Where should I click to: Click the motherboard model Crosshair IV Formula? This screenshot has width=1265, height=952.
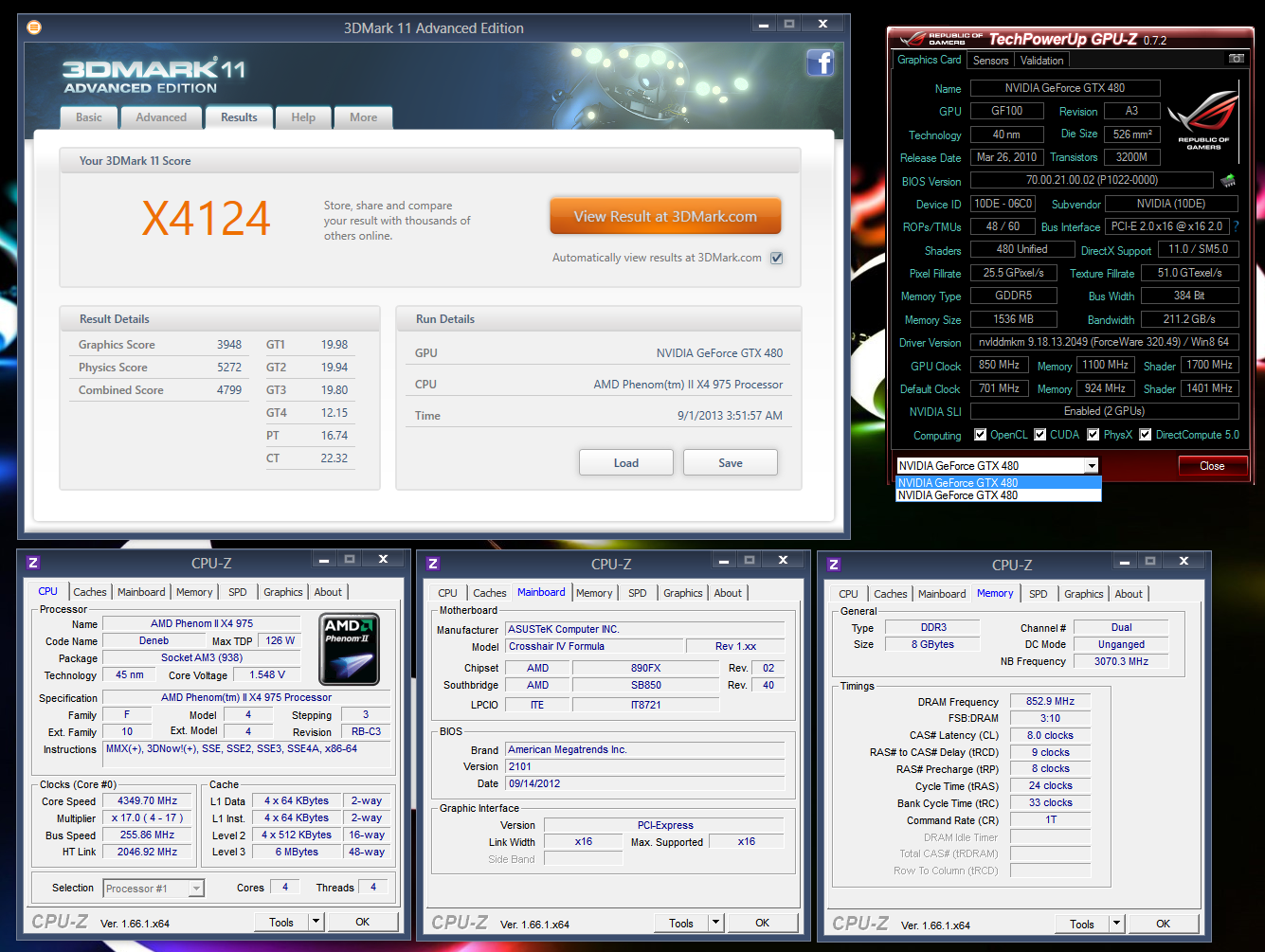(594, 646)
